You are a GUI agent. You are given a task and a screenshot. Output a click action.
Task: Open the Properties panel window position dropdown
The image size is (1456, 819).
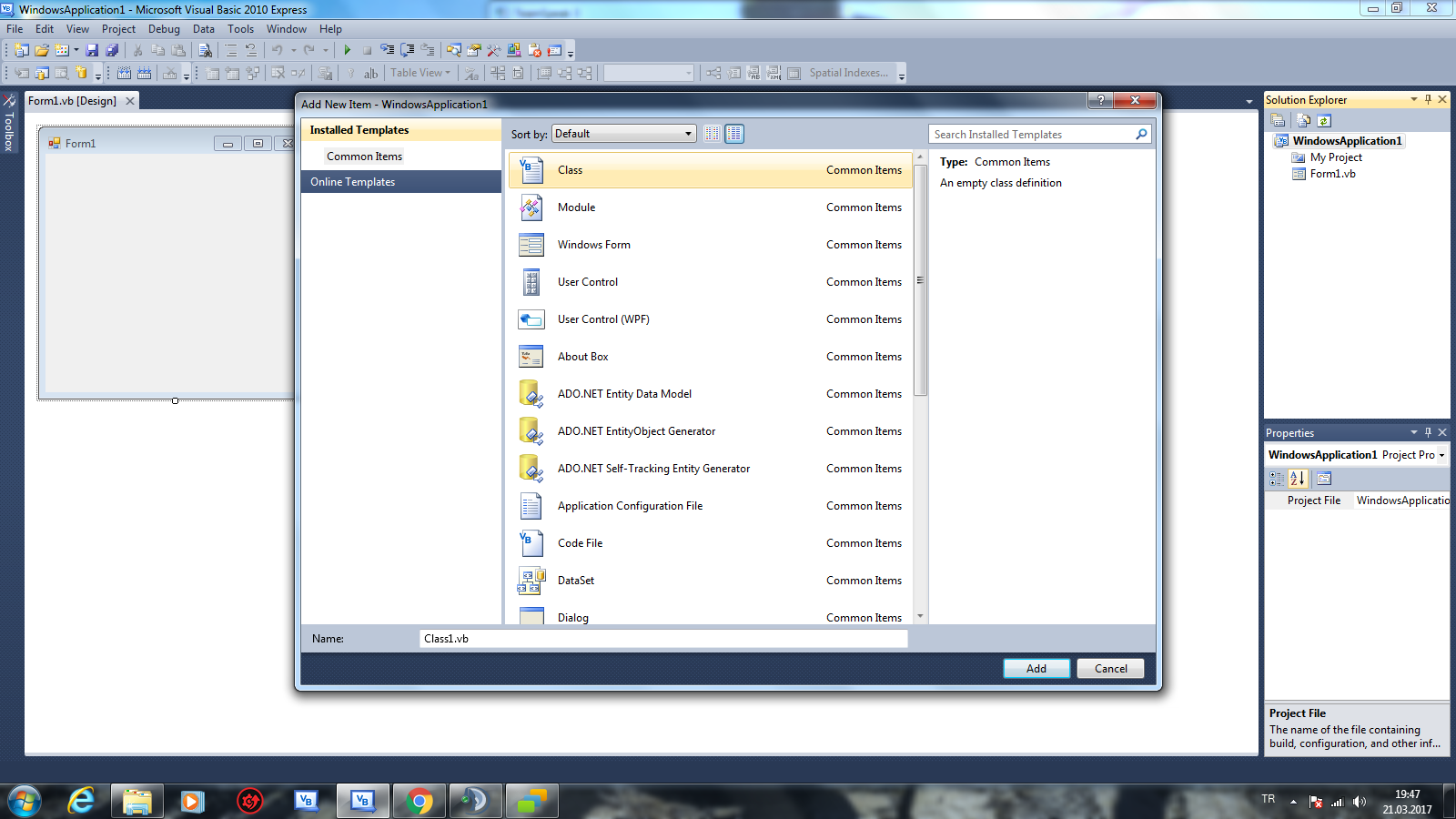tap(1414, 432)
